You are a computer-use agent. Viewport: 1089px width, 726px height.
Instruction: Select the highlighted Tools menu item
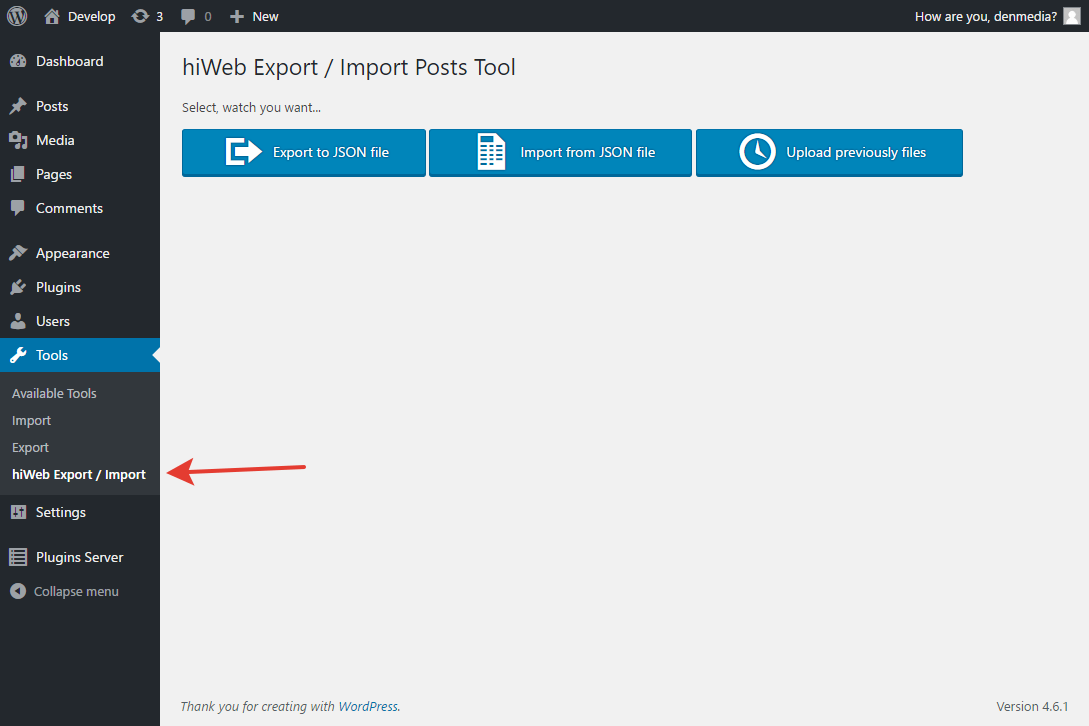[x=80, y=355]
